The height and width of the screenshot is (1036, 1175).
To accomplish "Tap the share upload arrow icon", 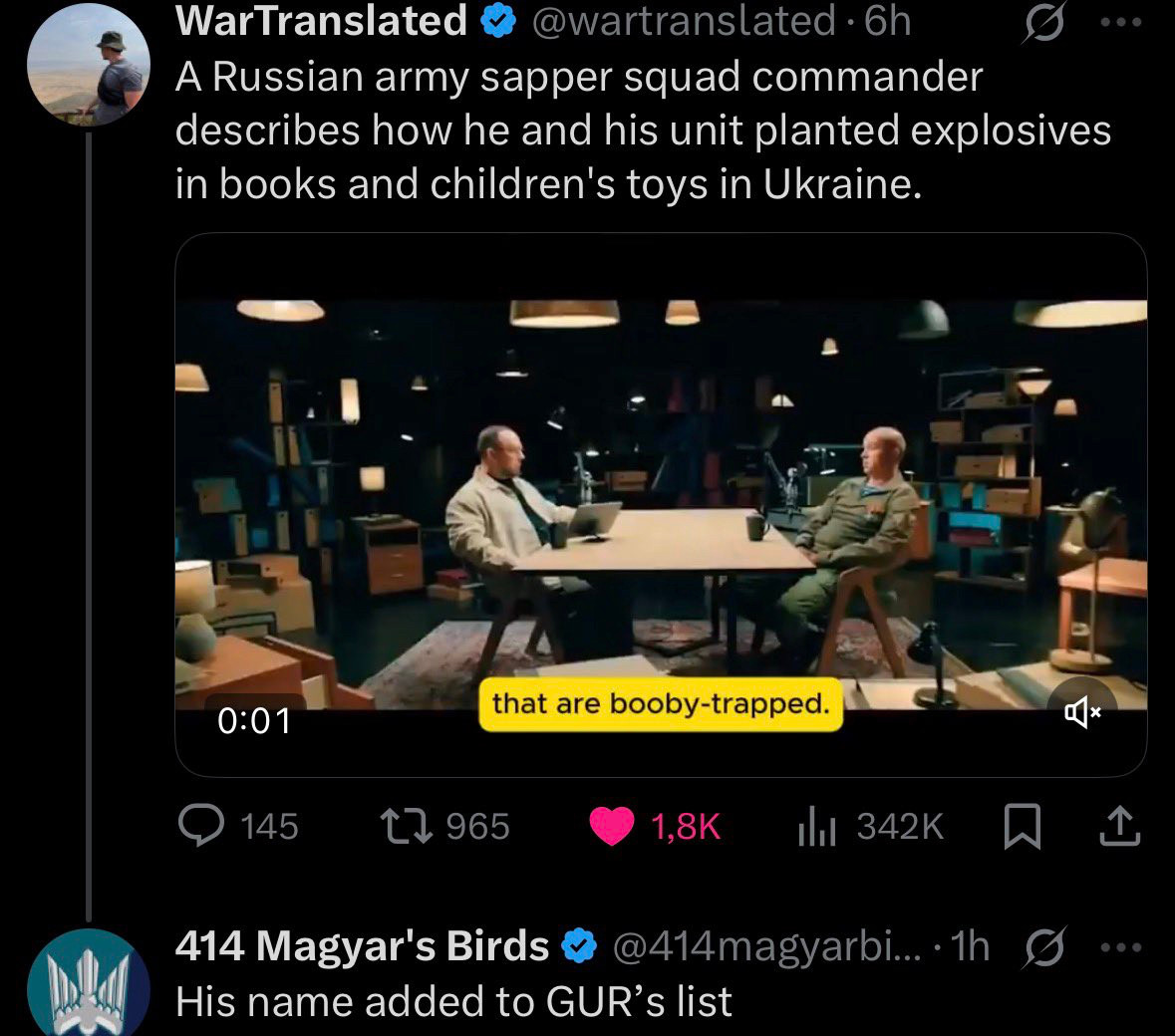I will point(1119,826).
